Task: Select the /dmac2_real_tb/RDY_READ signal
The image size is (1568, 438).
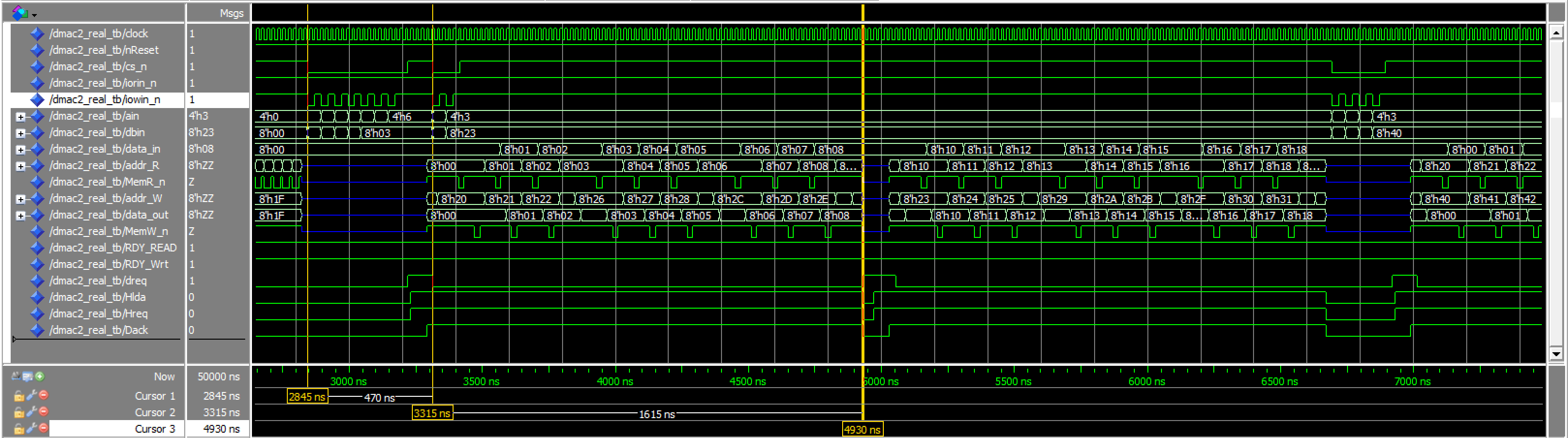Action: coord(112,248)
